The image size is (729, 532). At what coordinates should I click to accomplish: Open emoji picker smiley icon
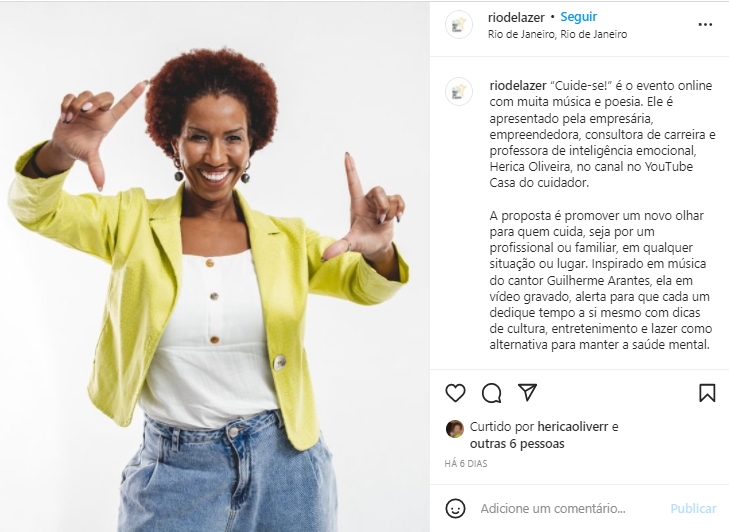(455, 508)
